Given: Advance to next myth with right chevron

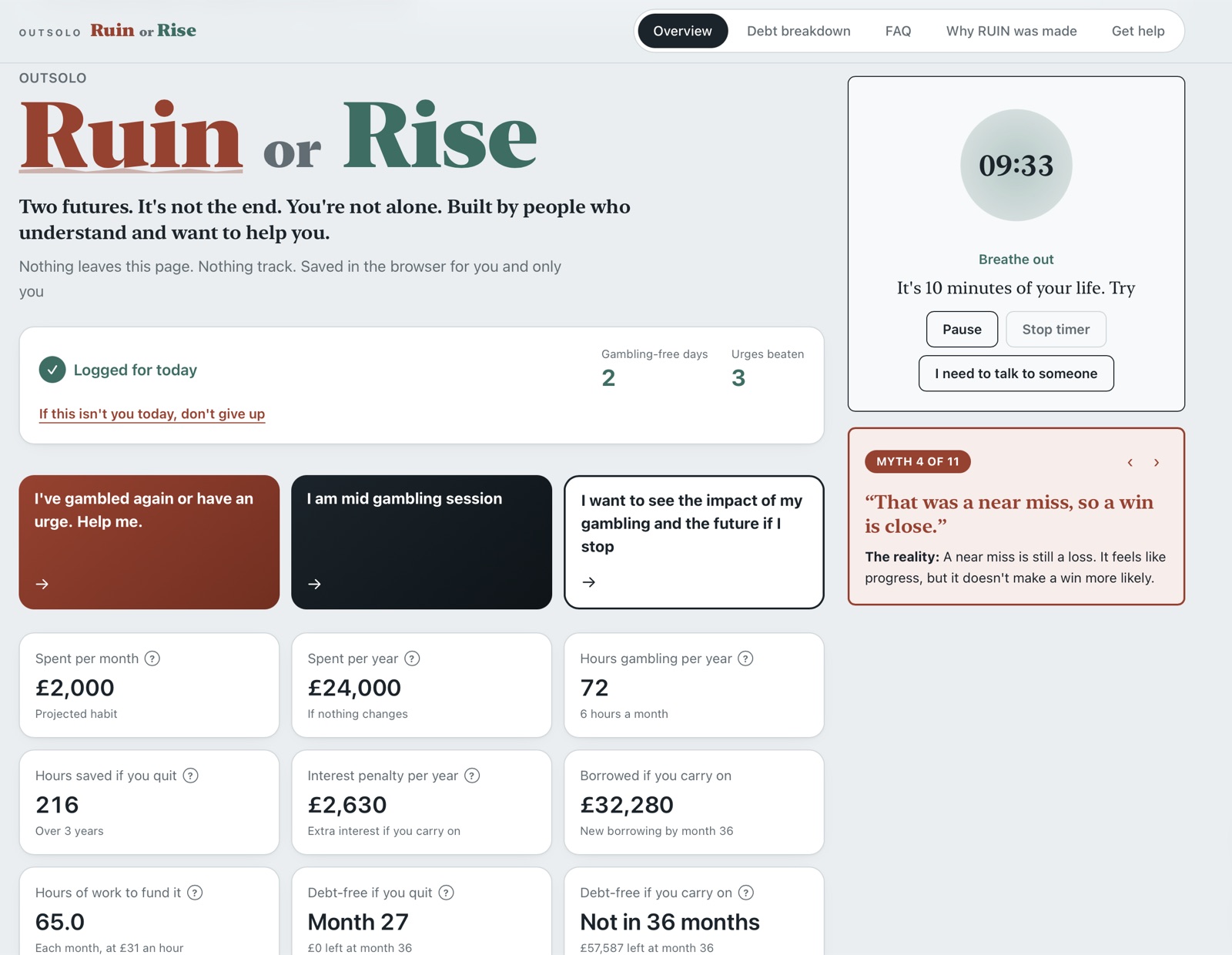Looking at the screenshot, I should pyautogui.click(x=1157, y=462).
